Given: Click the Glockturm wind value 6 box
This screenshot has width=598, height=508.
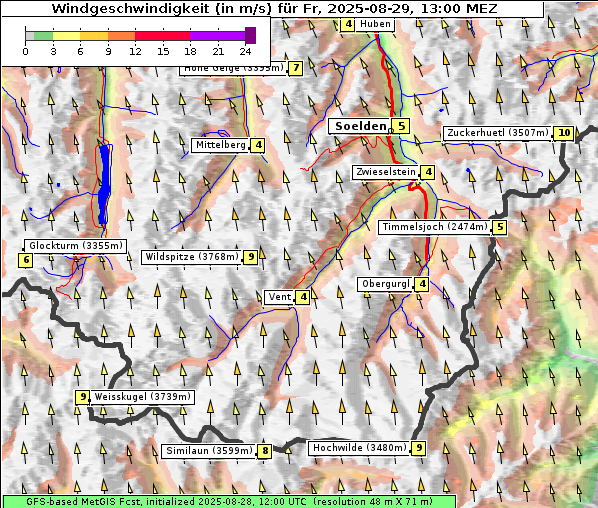Looking at the screenshot, I should (26, 260).
